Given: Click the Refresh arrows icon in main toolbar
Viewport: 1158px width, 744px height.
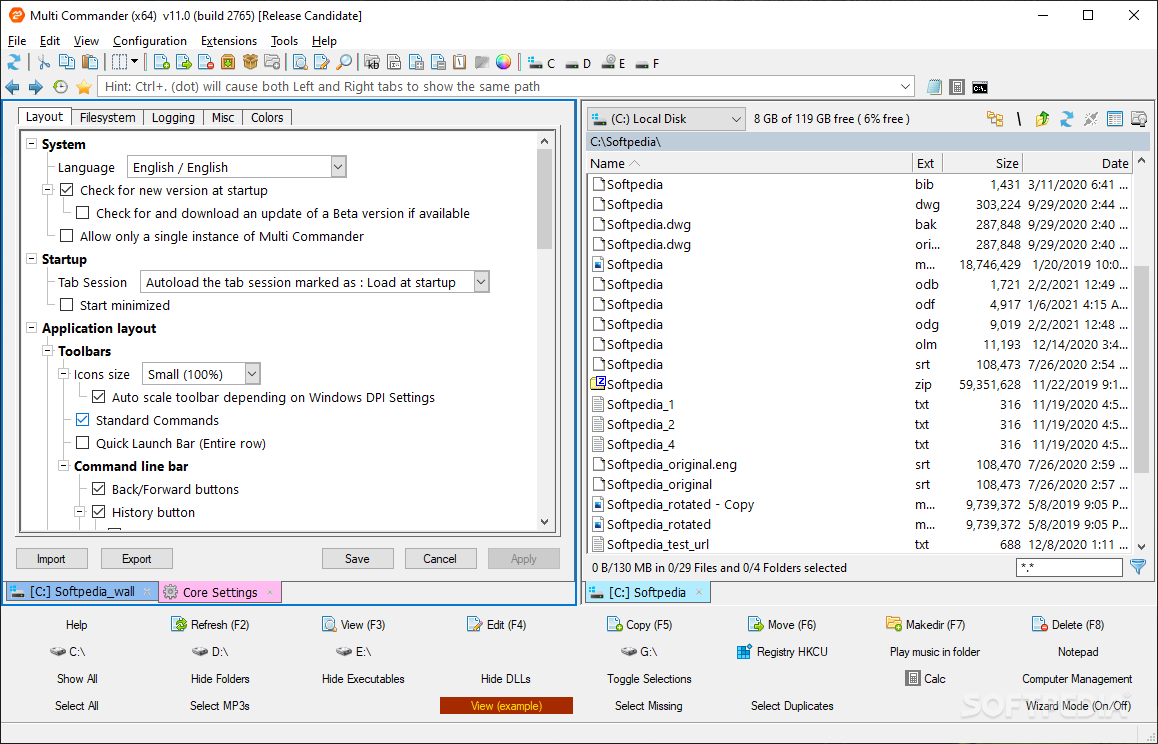Looking at the screenshot, I should coord(14,63).
